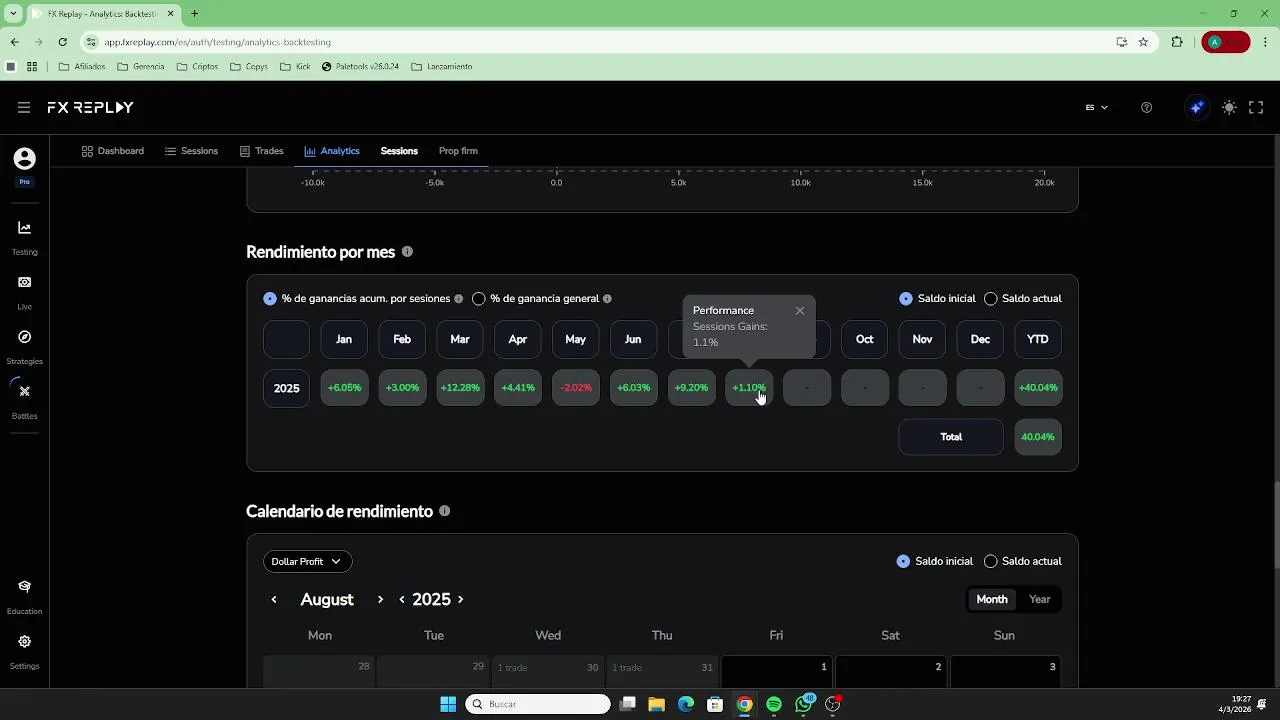Open Spotify from taskbar
1280x720 pixels.
click(x=774, y=704)
